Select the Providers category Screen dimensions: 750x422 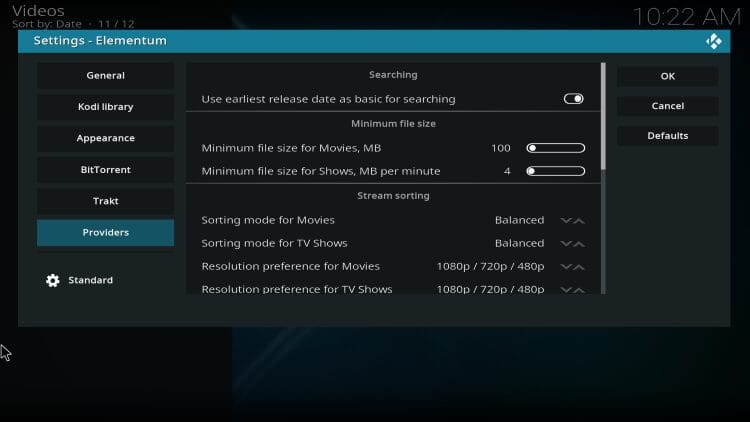[x=105, y=233]
